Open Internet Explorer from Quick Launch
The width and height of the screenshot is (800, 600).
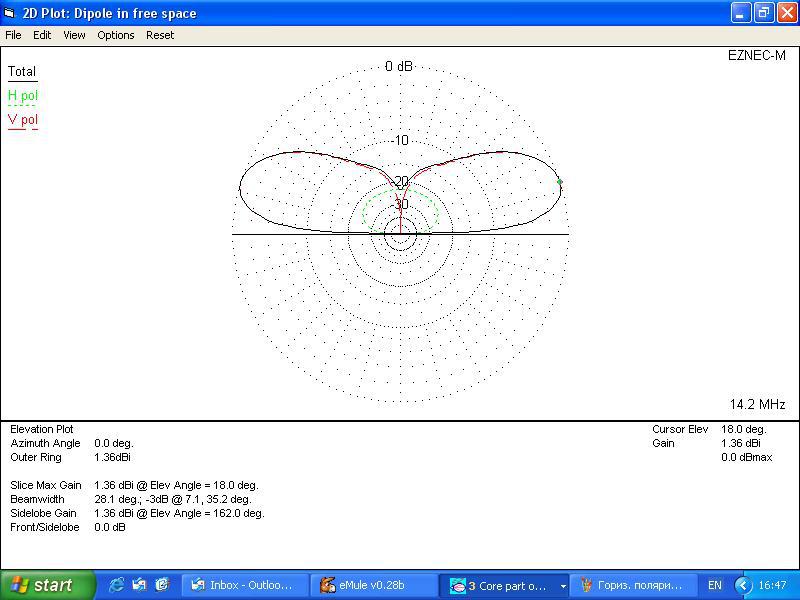117,585
